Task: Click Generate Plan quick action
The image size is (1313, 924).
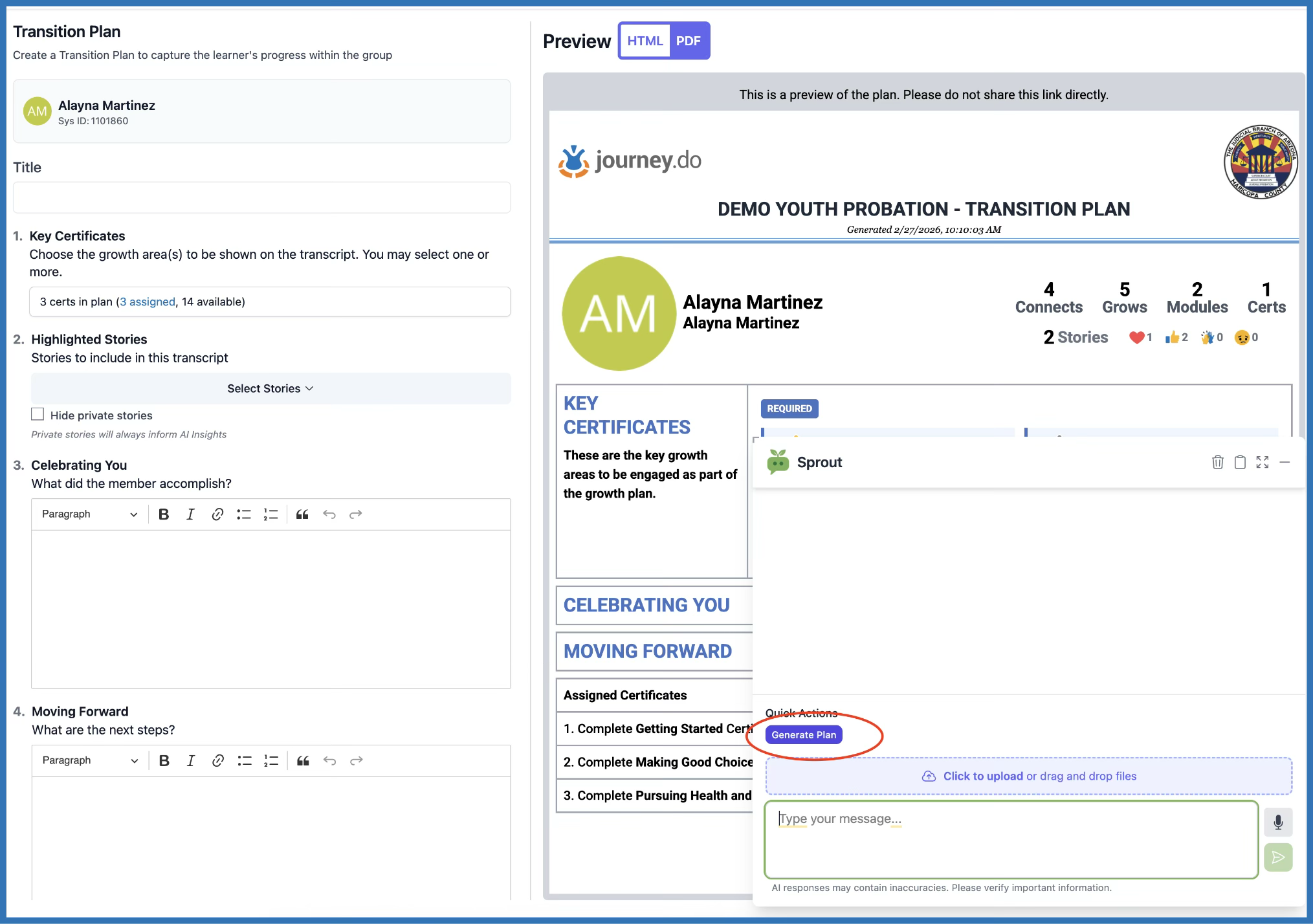Action: [804, 735]
